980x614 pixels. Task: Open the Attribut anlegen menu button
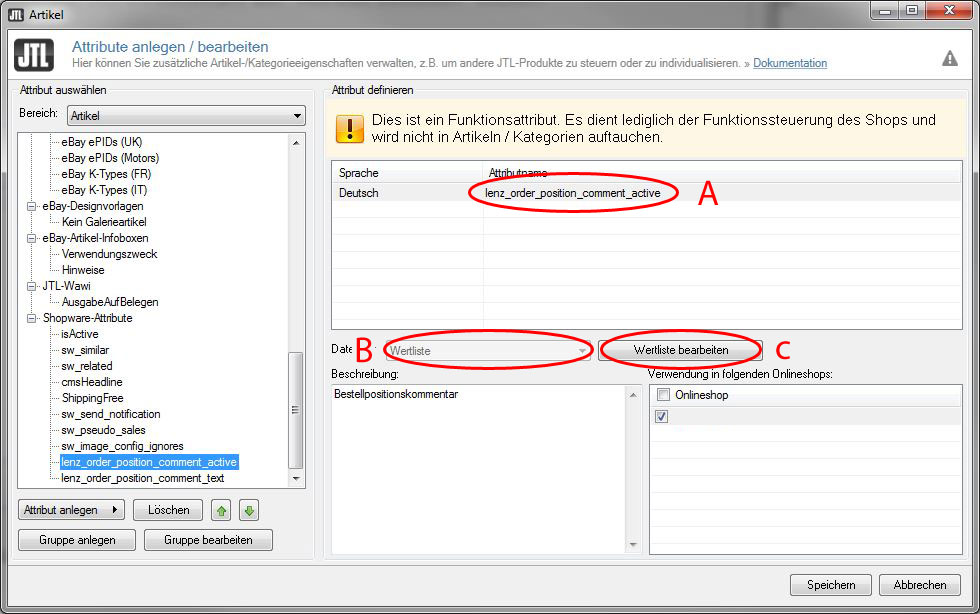[70, 510]
